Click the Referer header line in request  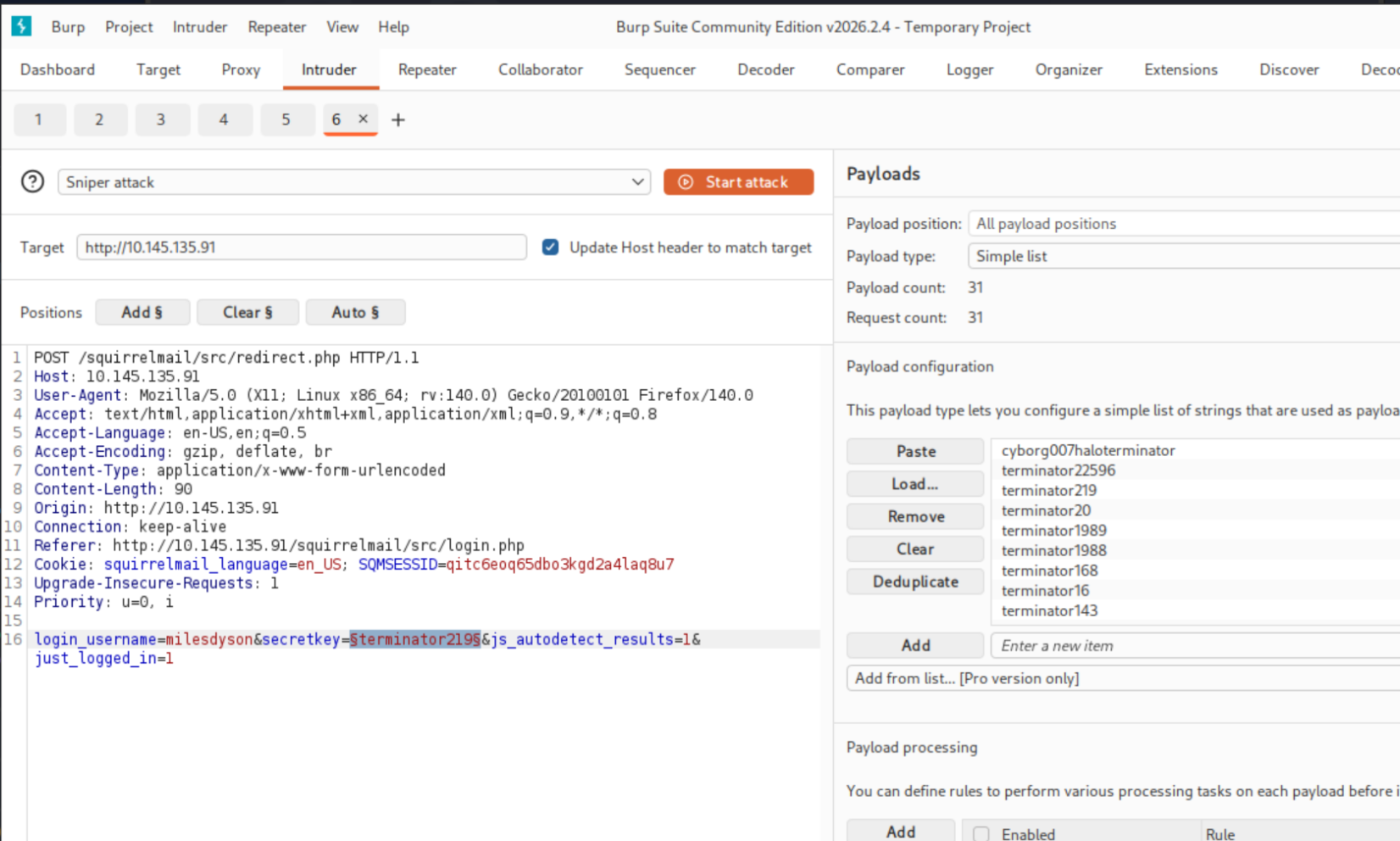279,545
